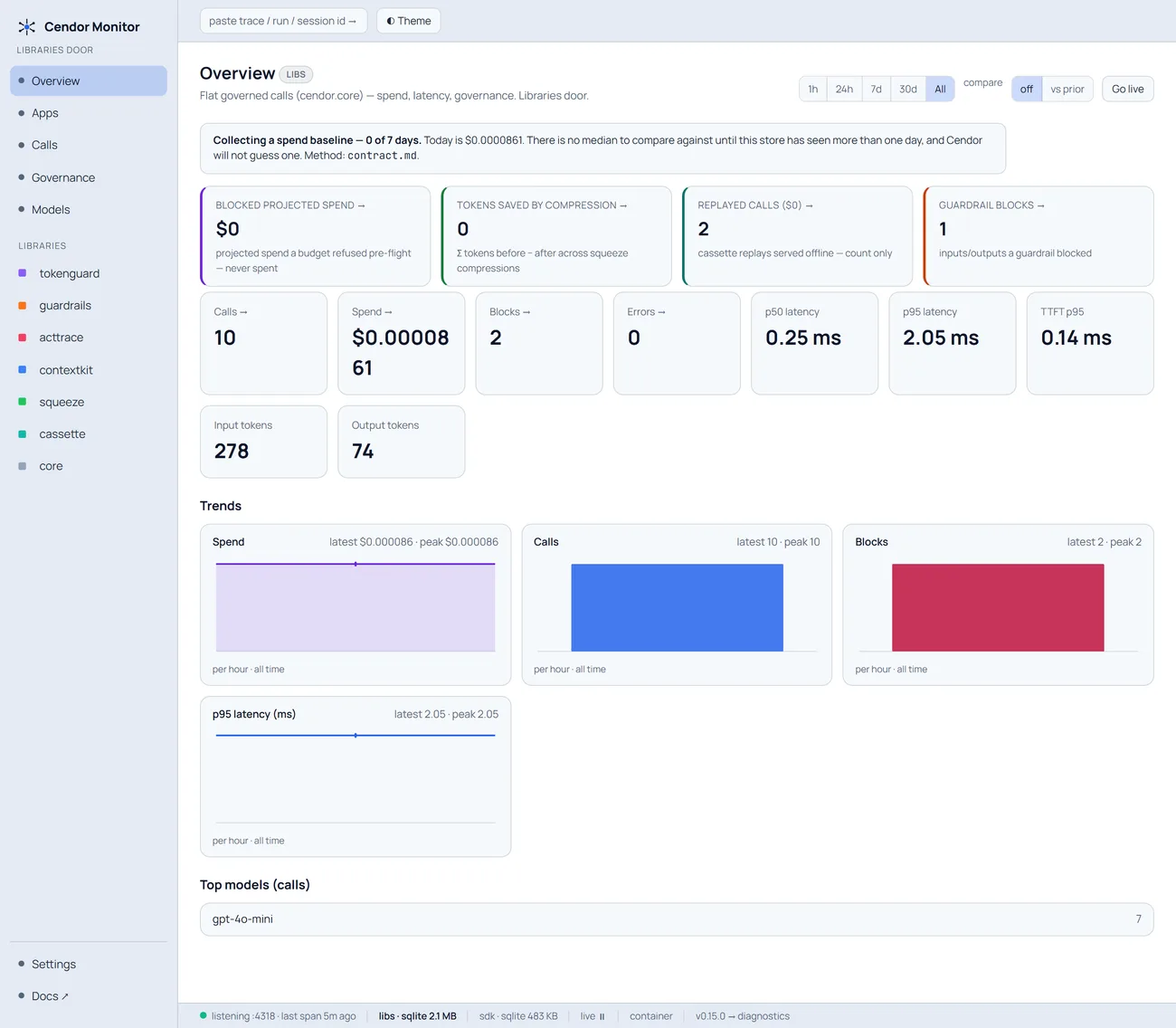Click the libs · sqlite 2.1 MB status entry
The image size is (1176, 1028).
click(417, 1016)
